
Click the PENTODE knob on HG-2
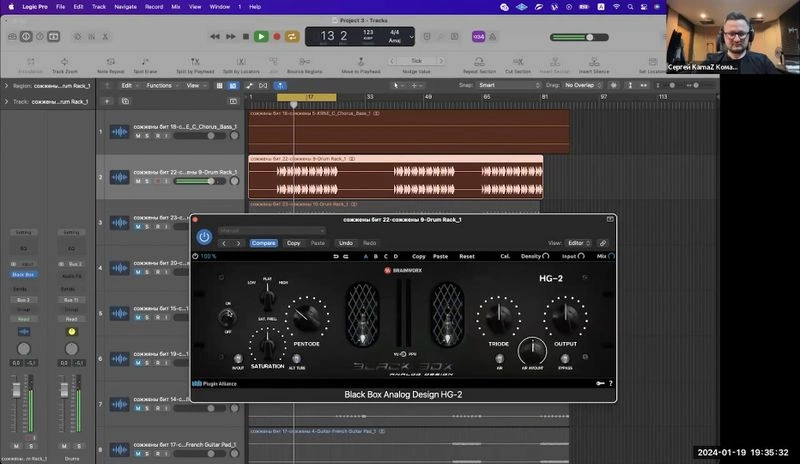click(307, 318)
